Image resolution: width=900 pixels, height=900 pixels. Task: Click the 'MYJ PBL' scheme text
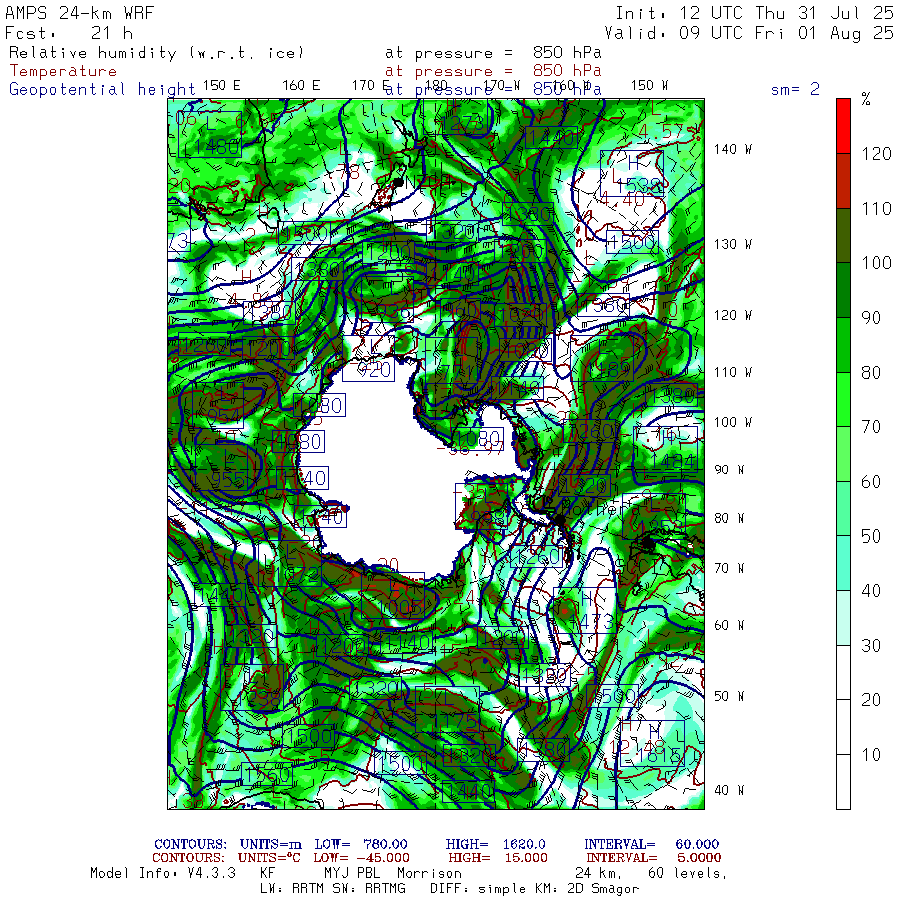click(x=350, y=873)
